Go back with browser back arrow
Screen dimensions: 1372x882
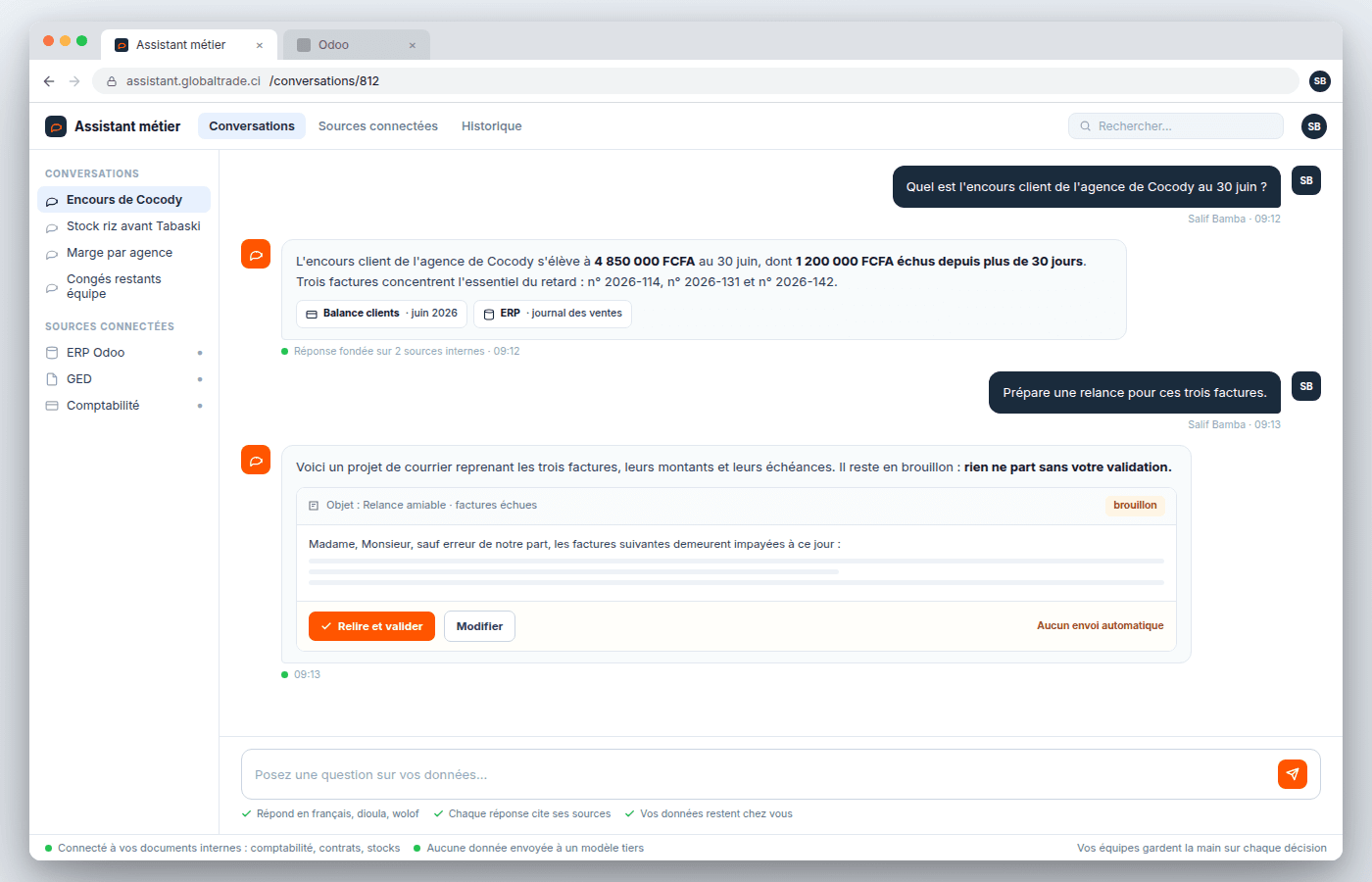point(49,81)
